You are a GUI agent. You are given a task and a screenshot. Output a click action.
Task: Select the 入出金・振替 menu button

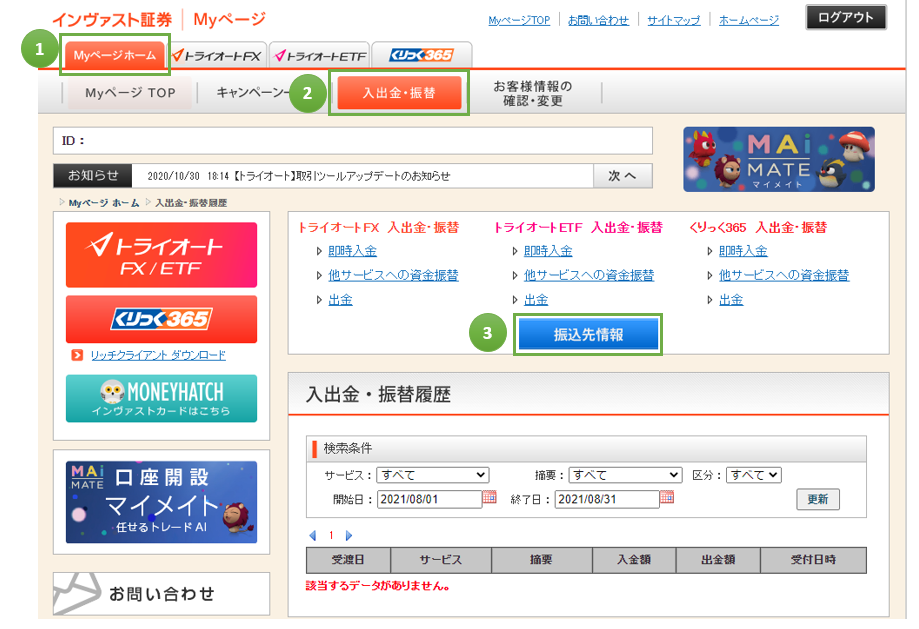(x=399, y=93)
